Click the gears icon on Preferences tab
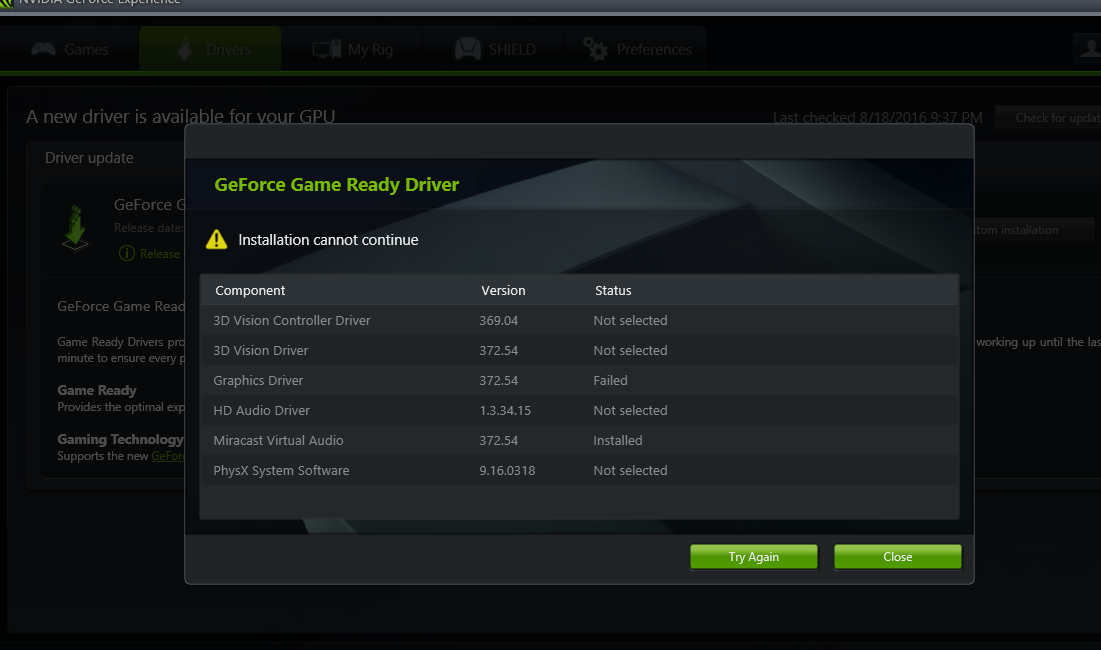The width and height of the screenshot is (1101, 650). [x=595, y=49]
